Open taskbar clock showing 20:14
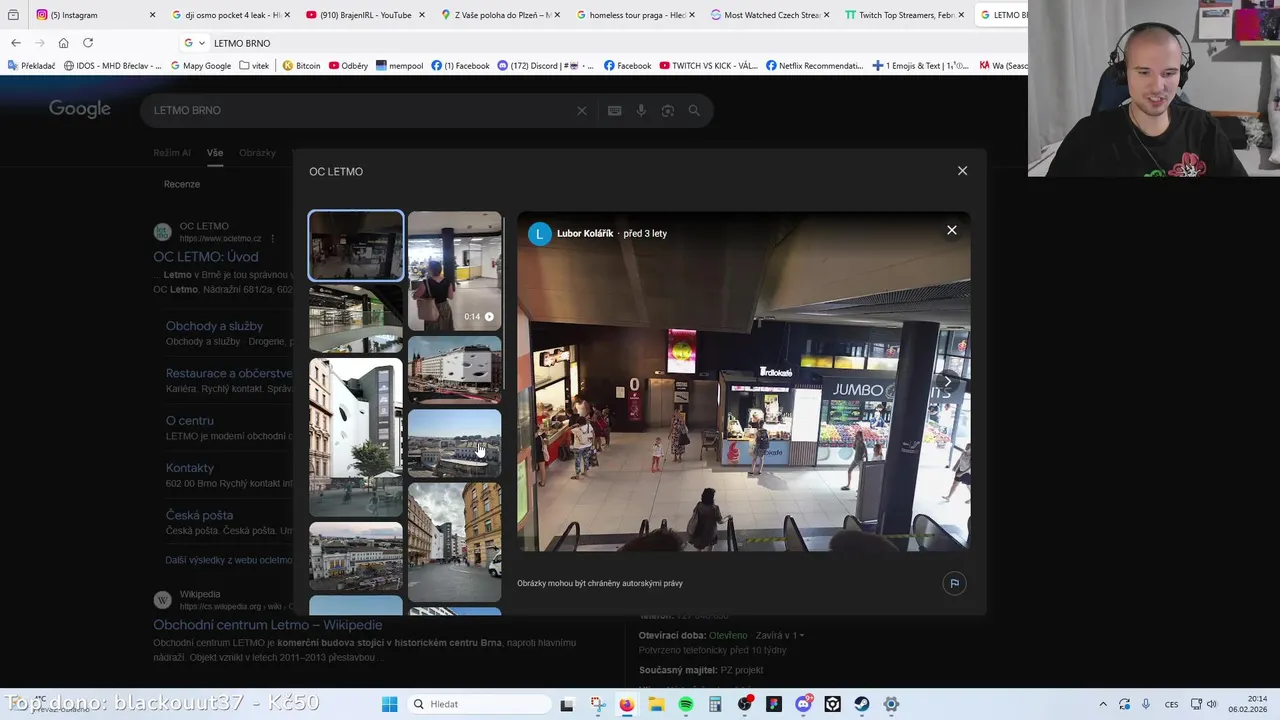The height and width of the screenshot is (720, 1280). tap(1248, 704)
